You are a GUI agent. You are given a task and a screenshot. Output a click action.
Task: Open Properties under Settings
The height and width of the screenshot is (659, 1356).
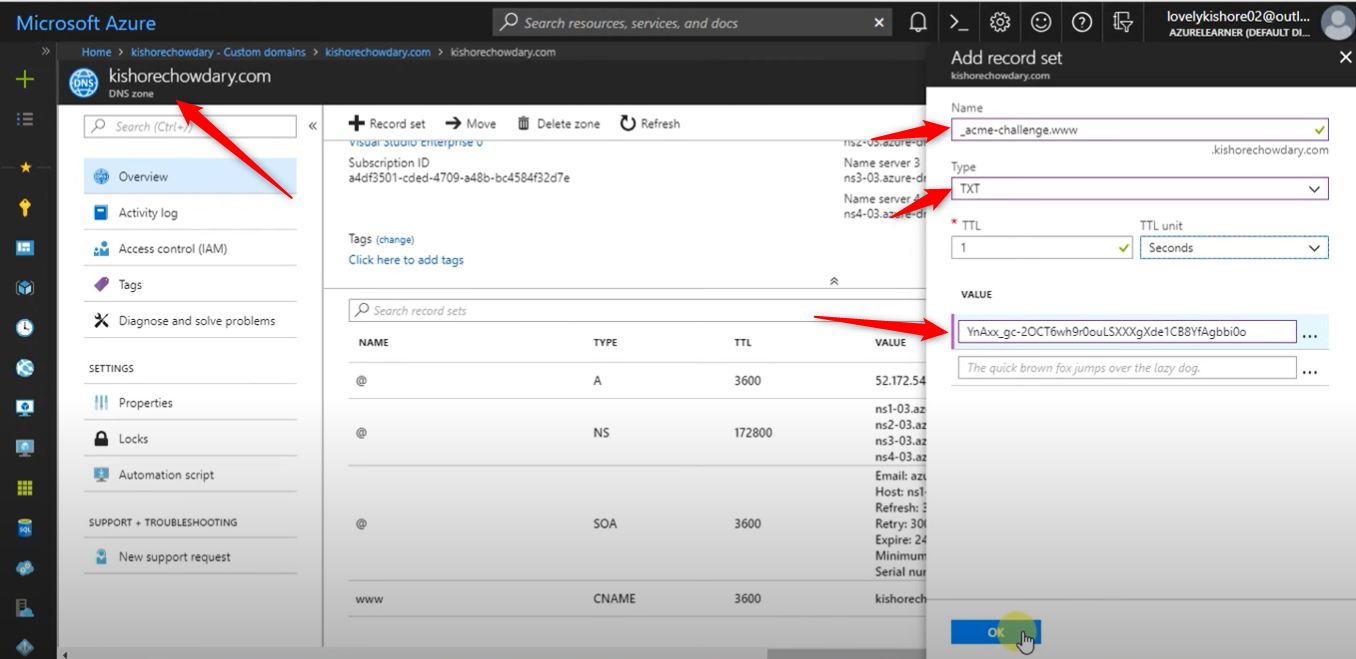click(x=190, y=403)
